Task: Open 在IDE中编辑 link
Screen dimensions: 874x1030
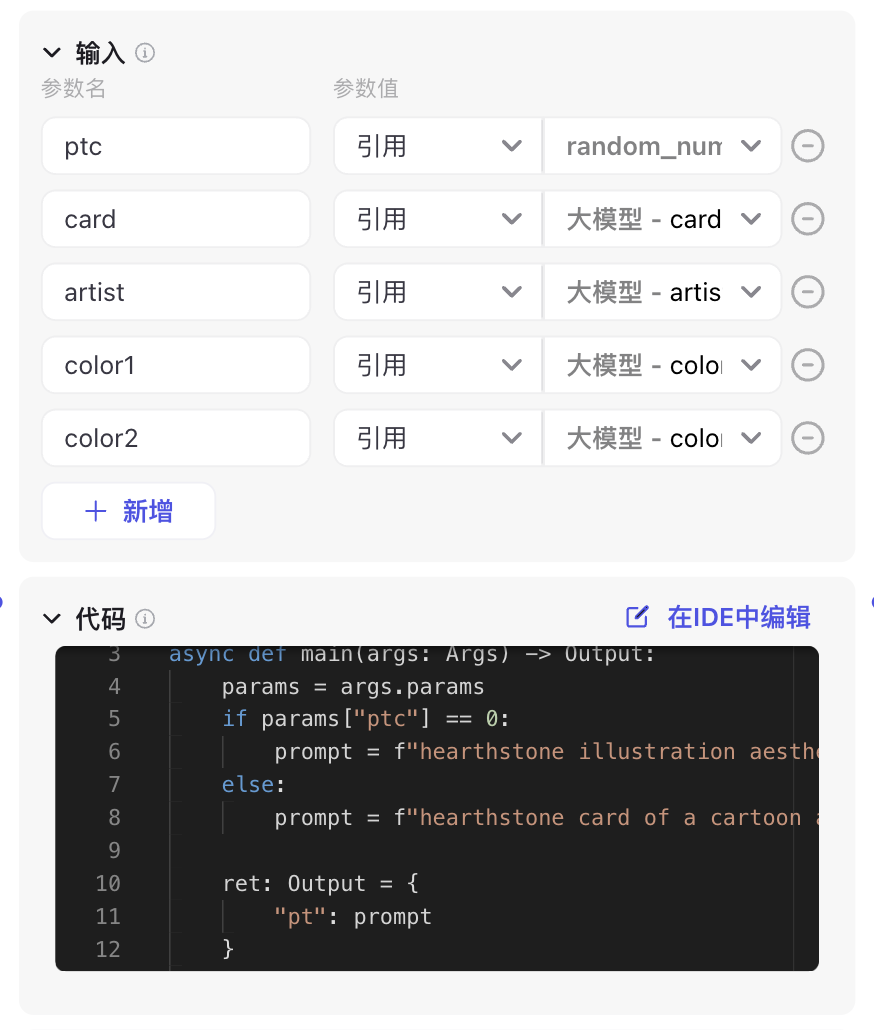Action: tap(739, 617)
